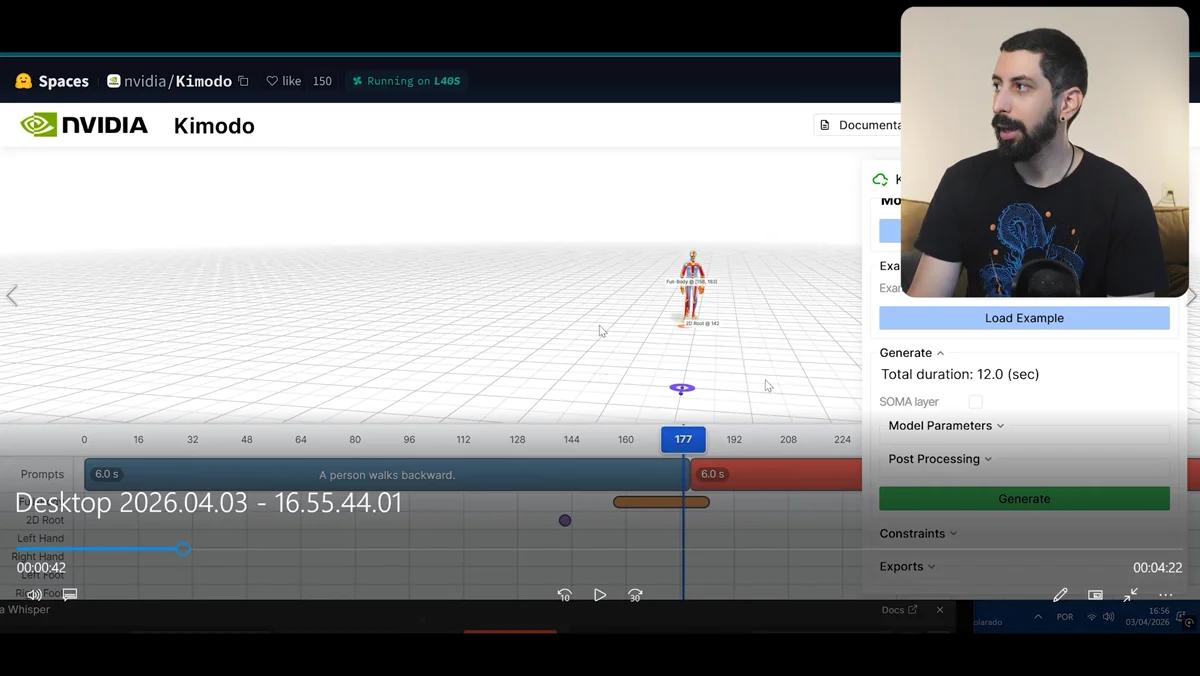Open the Post Processing dropdown
Screen dimensions: 1200x676
pyautogui.click(x=938, y=458)
